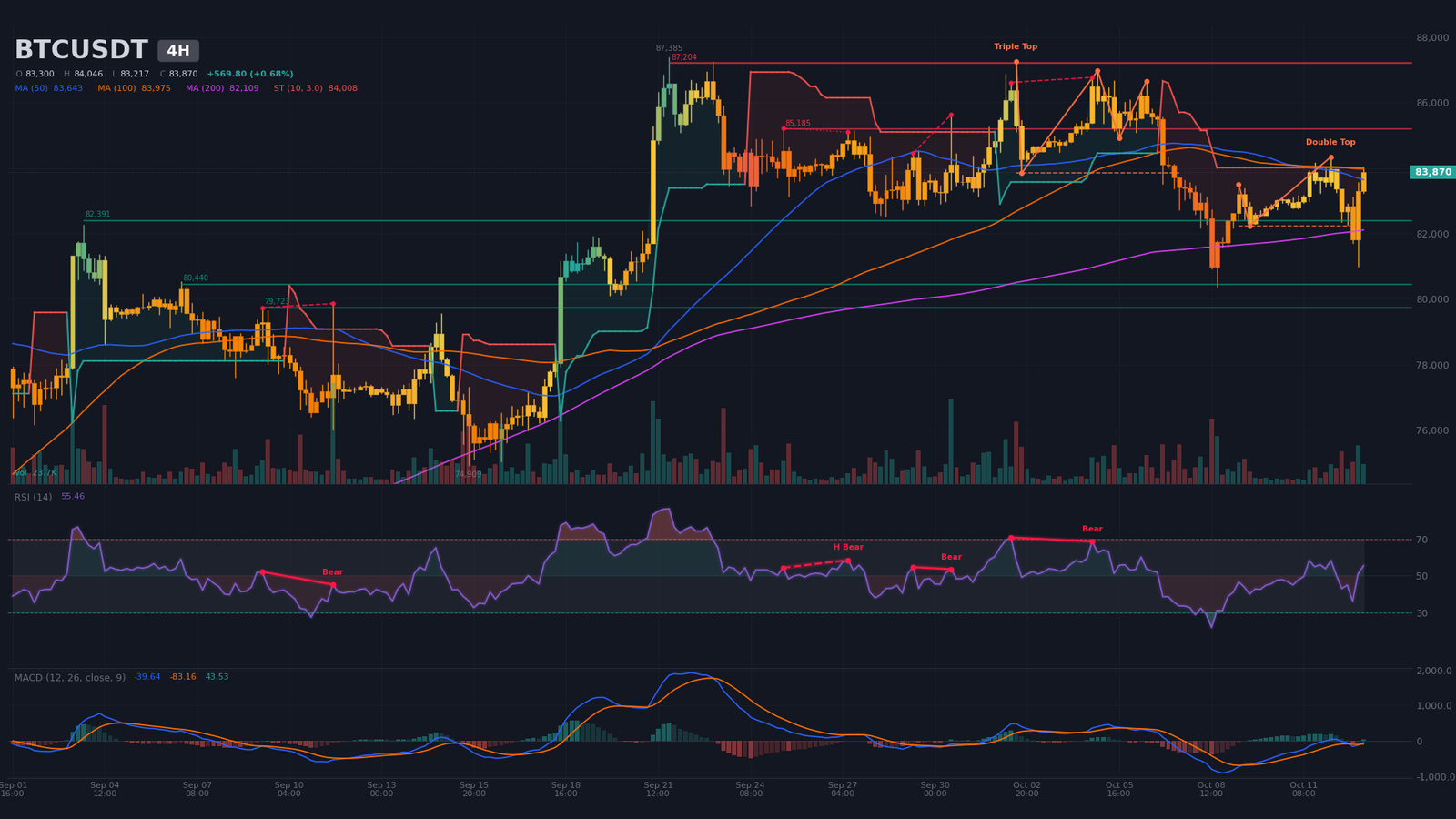Click the green 83,870 price tag on the price axis

(1433, 172)
